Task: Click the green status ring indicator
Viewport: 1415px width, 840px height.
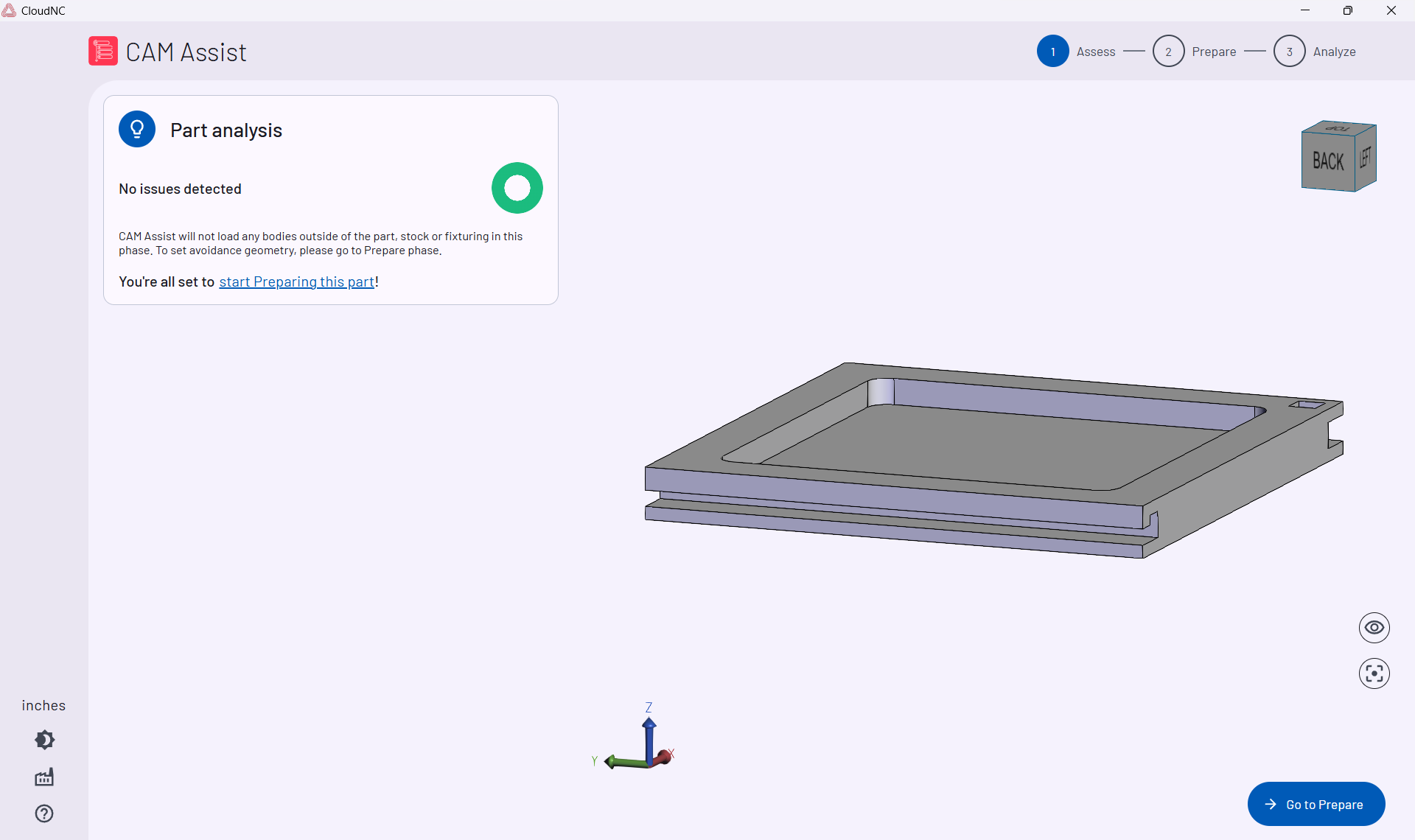Action: click(x=517, y=188)
